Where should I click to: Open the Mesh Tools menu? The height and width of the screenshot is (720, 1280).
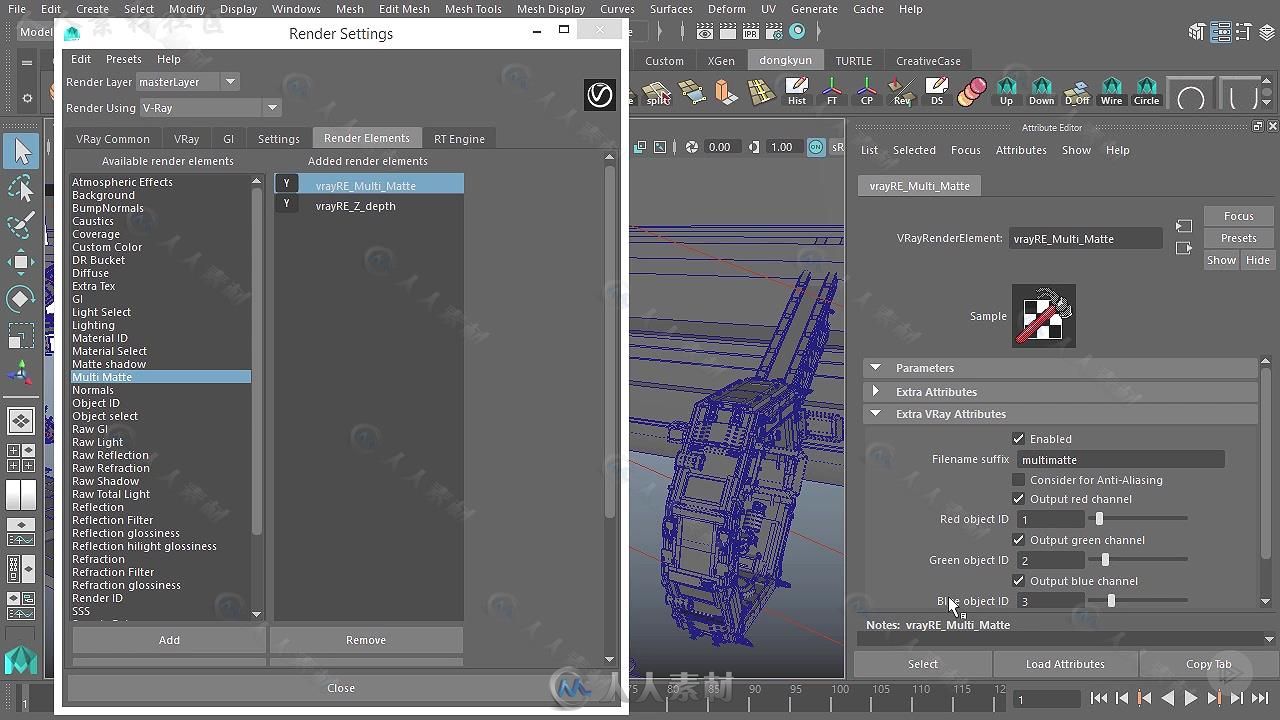473,9
